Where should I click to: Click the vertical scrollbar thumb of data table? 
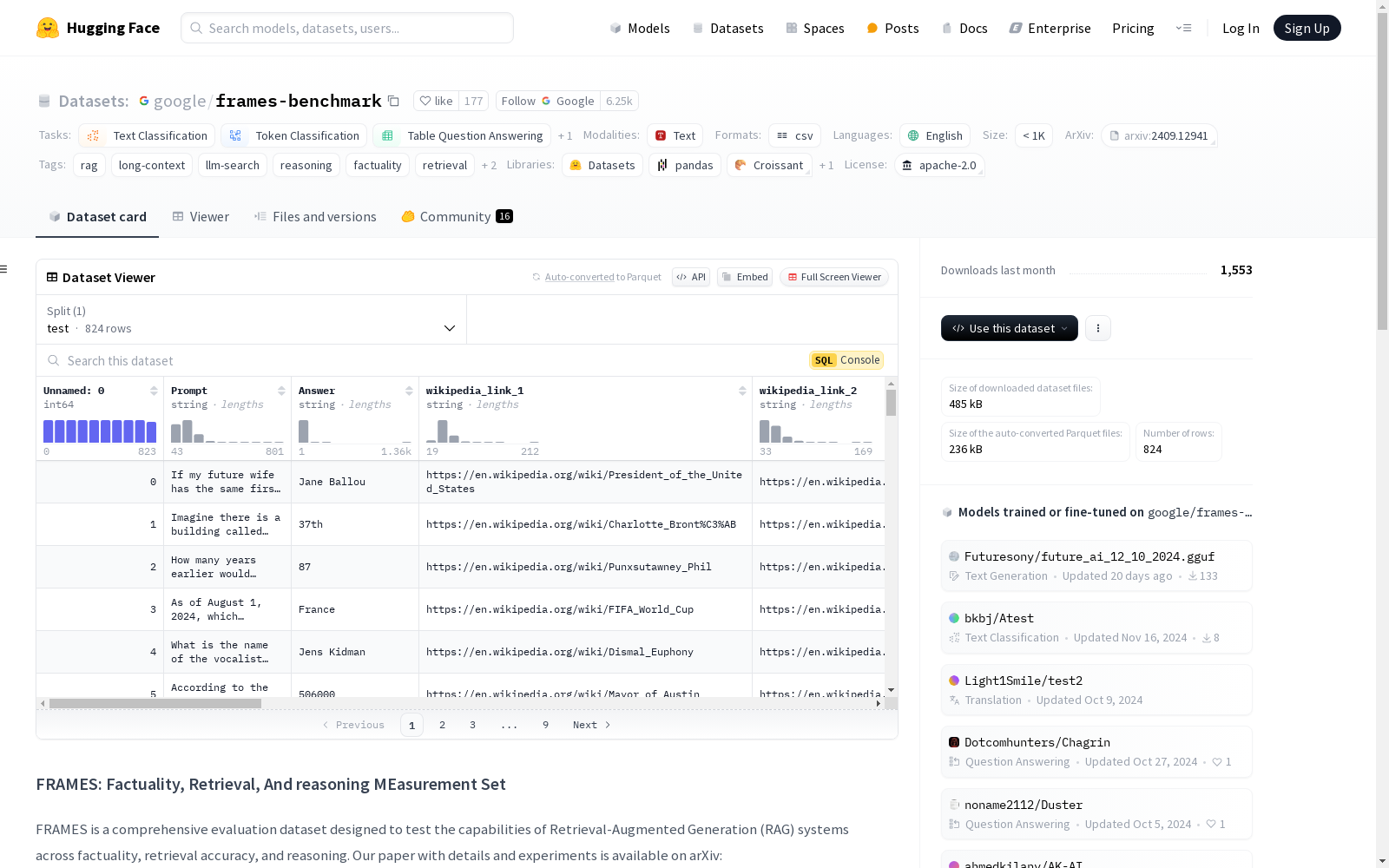point(891,403)
